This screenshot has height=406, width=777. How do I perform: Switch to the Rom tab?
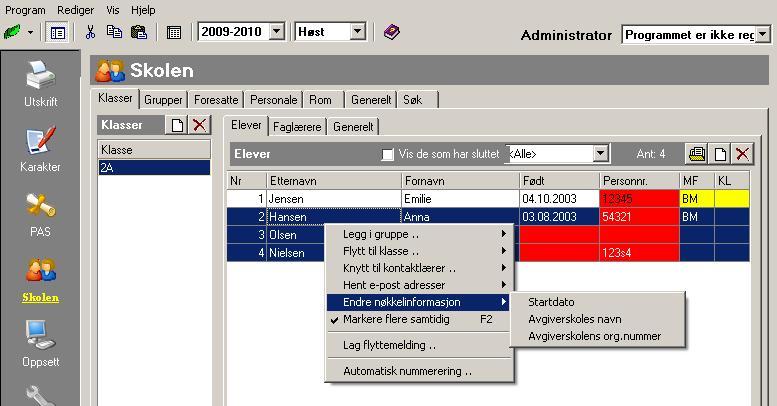(x=321, y=100)
